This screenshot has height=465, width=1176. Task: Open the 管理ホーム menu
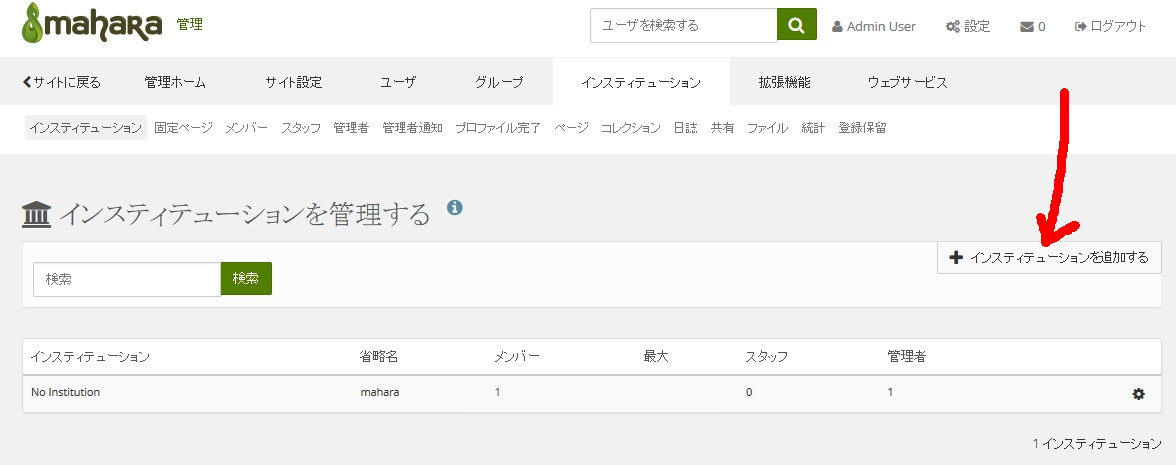(x=175, y=82)
